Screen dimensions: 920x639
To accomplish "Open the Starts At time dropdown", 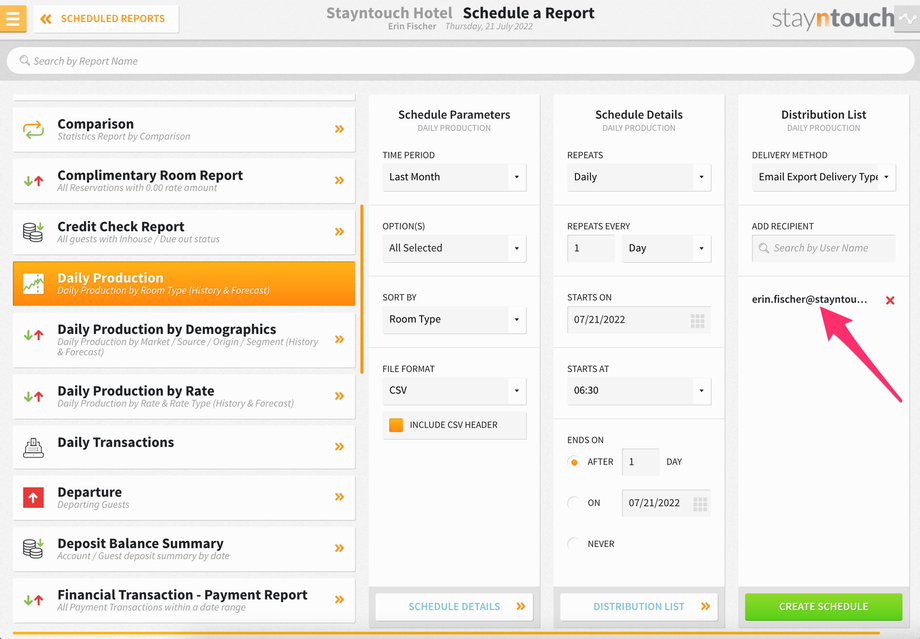I will tap(639, 390).
